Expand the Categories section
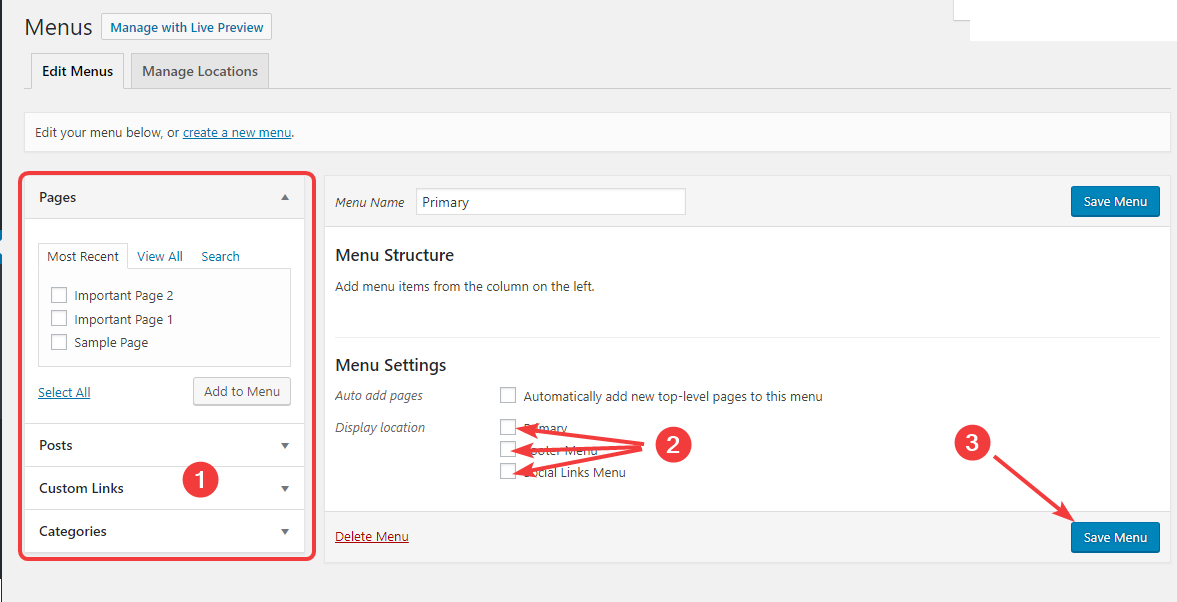 point(285,532)
